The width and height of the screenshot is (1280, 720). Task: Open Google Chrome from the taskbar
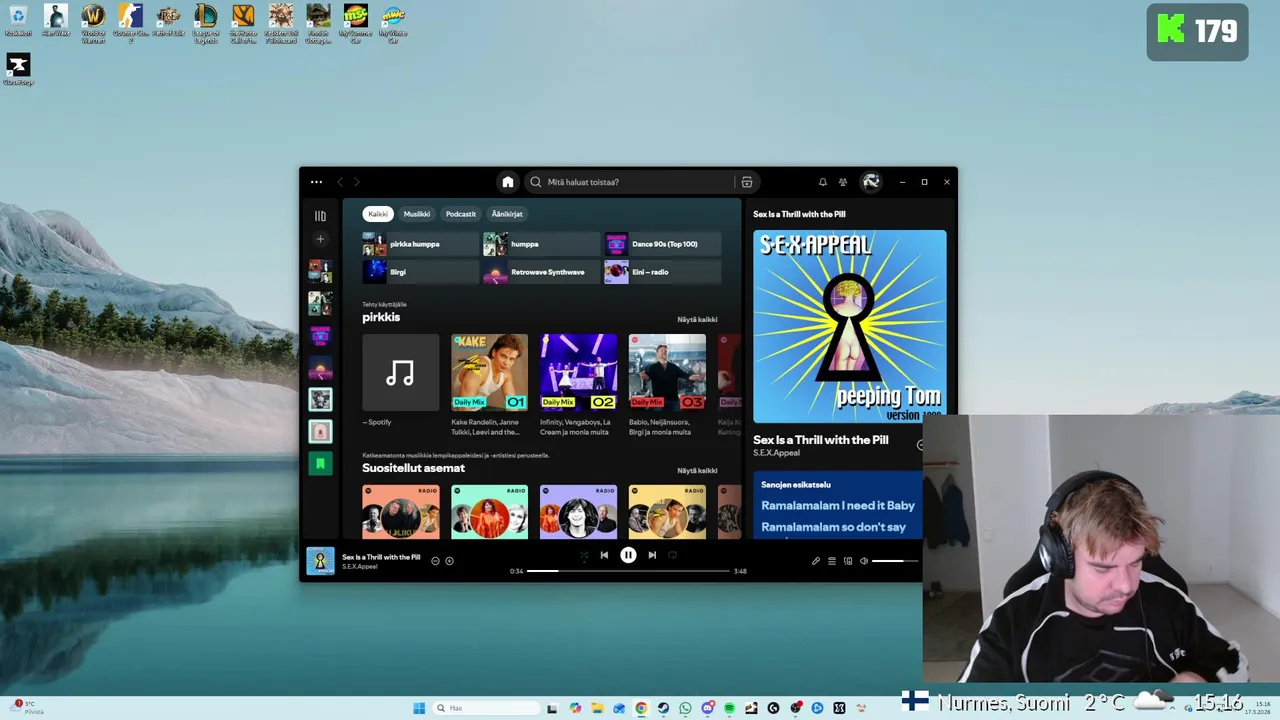[x=641, y=708]
